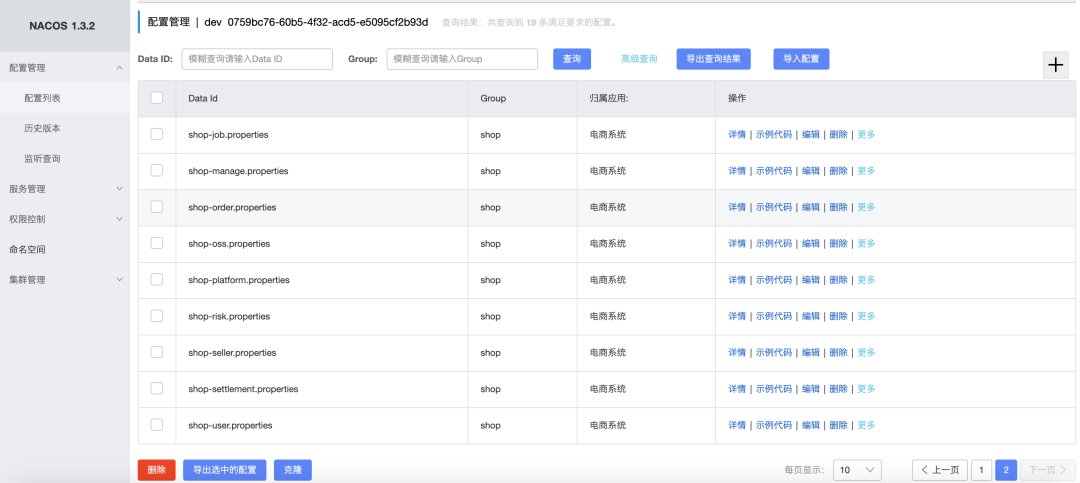Image resolution: width=1080 pixels, height=483 pixels.
Task: Select shop-settlement.properties checkbox
Action: [157, 388]
